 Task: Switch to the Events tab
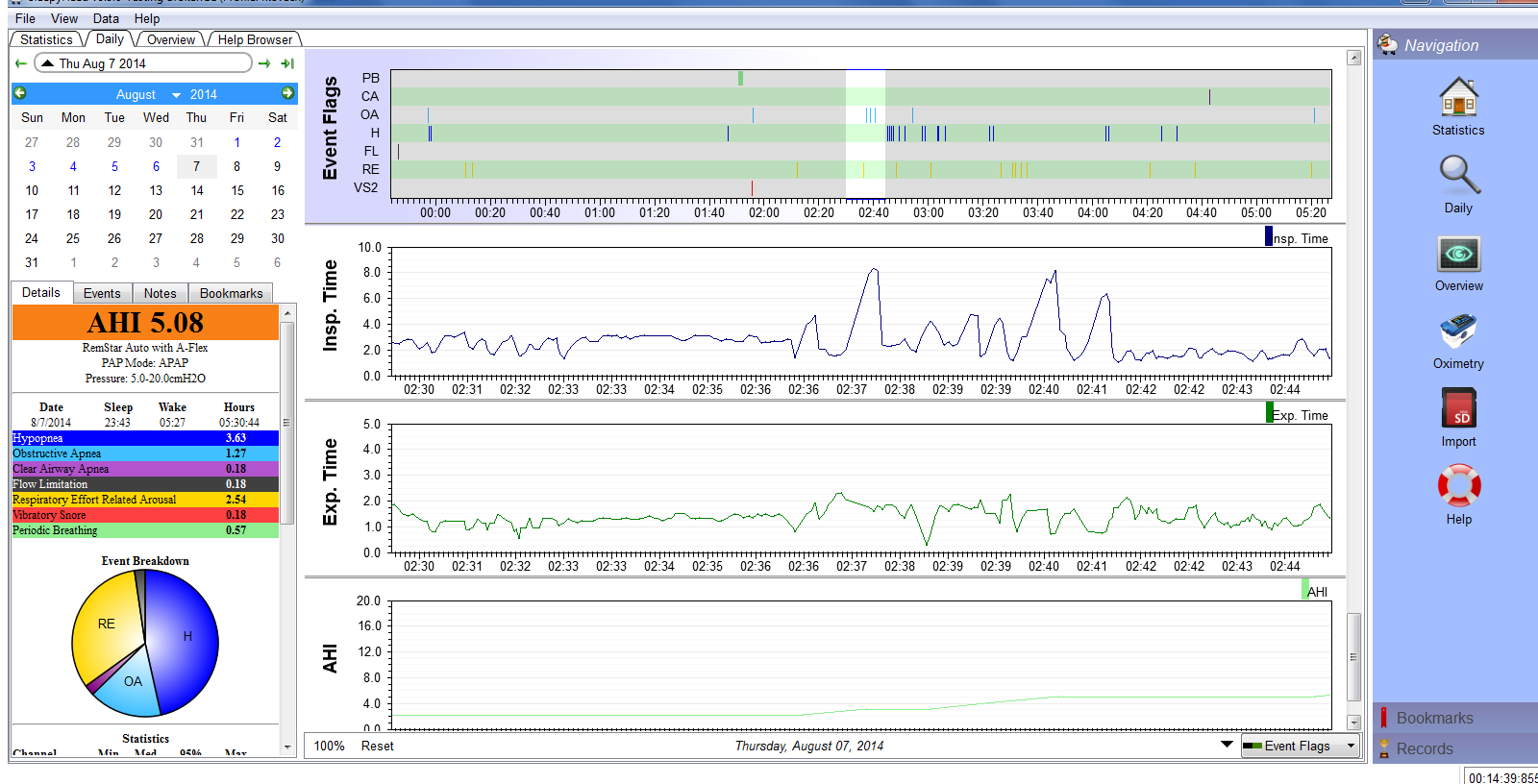click(102, 293)
